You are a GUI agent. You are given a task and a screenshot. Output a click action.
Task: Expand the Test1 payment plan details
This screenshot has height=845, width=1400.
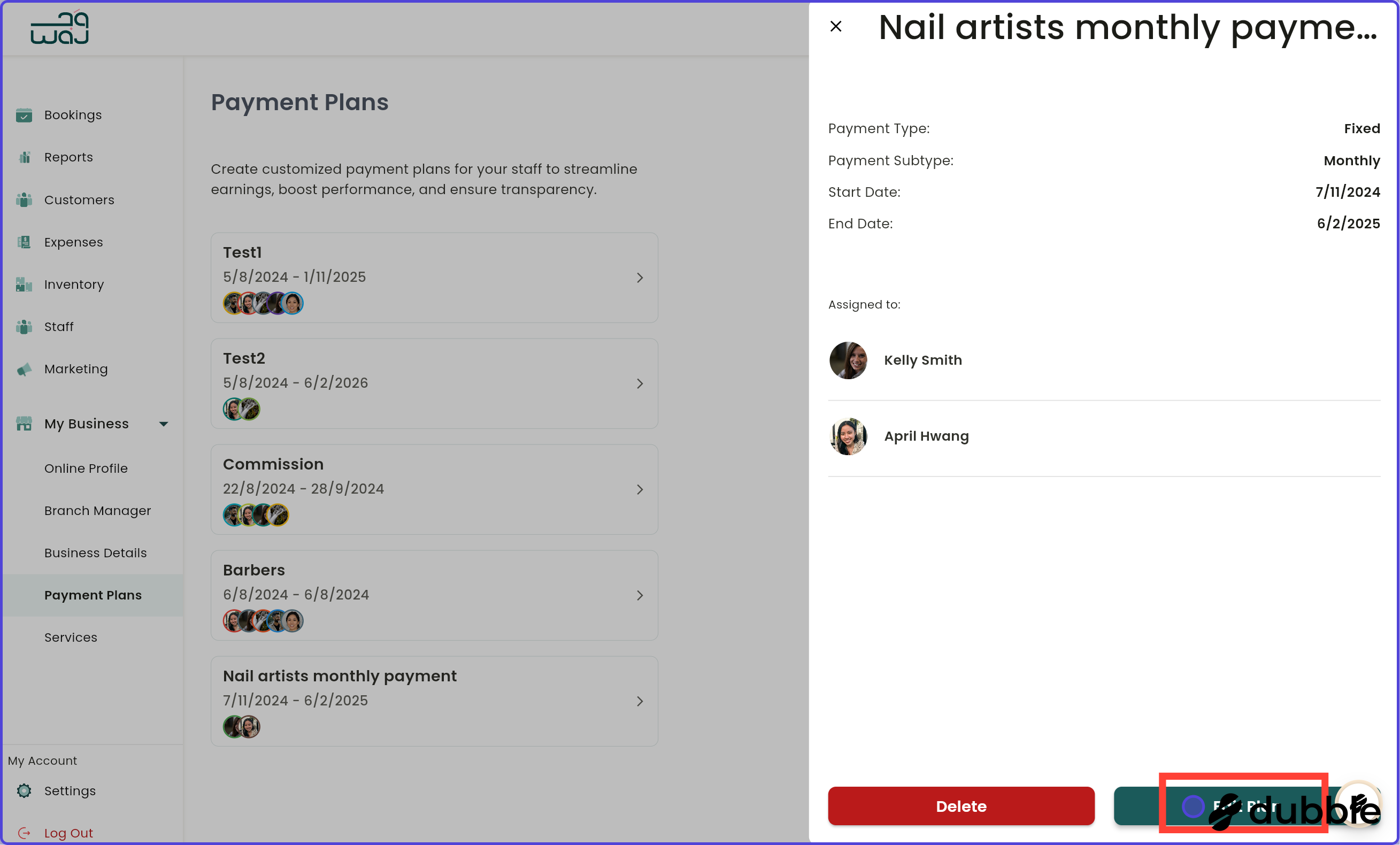coord(640,278)
